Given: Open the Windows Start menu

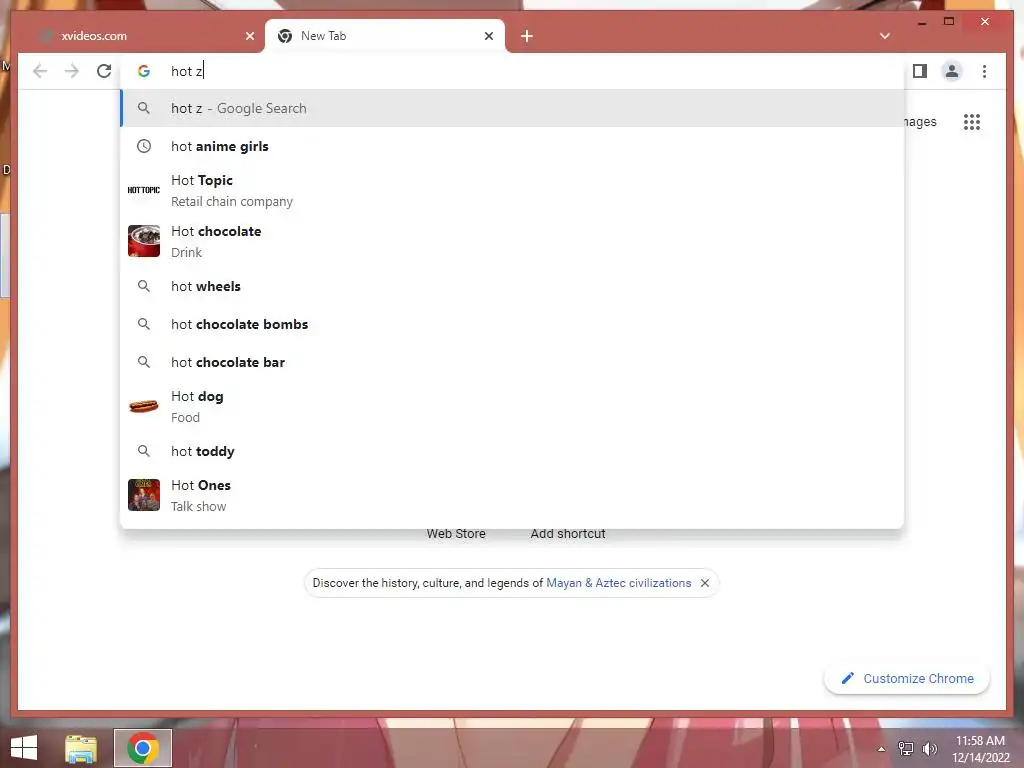Looking at the screenshot, I should tap(24, 748).
